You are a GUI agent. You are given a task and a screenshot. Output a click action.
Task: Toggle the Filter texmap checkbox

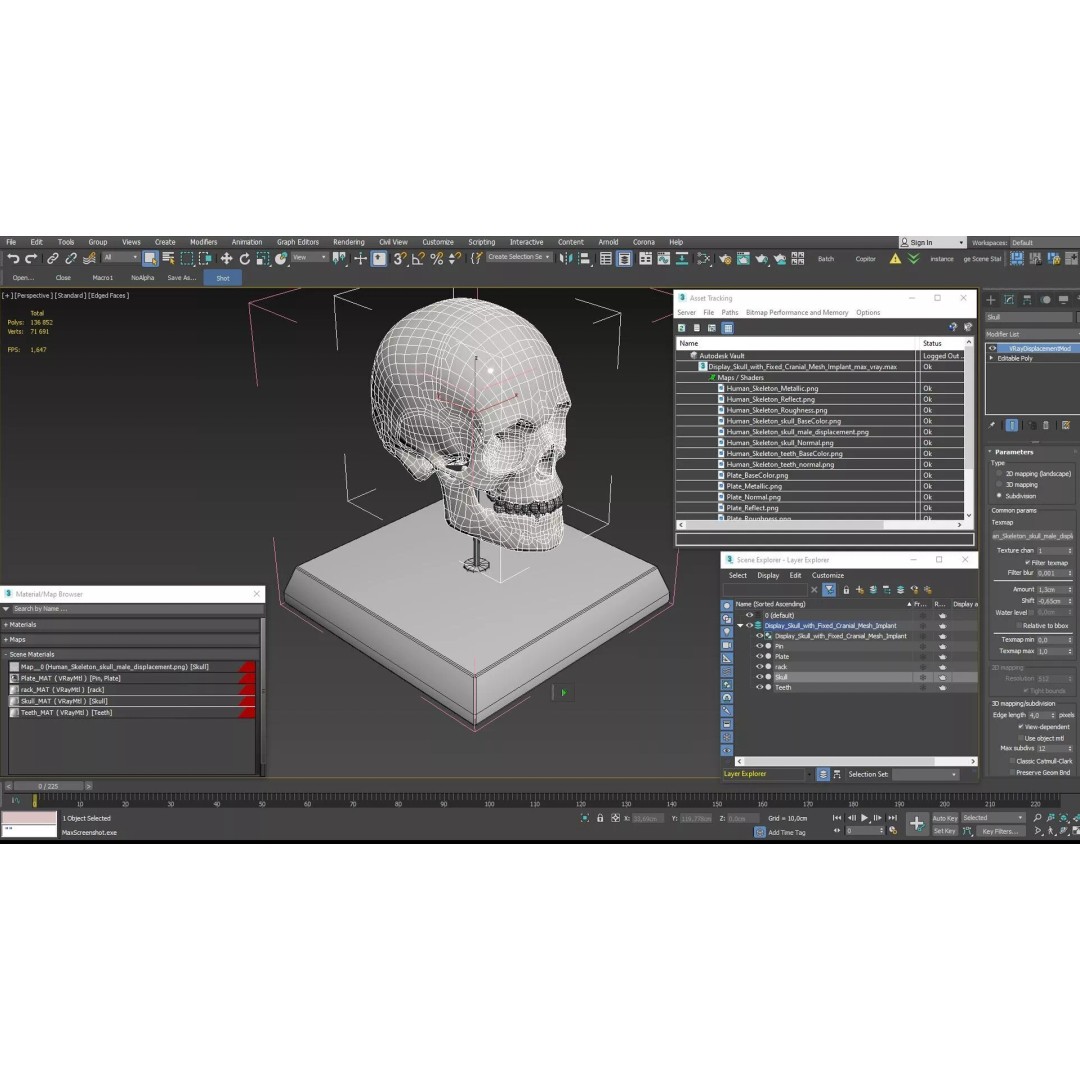point(1027,562)
